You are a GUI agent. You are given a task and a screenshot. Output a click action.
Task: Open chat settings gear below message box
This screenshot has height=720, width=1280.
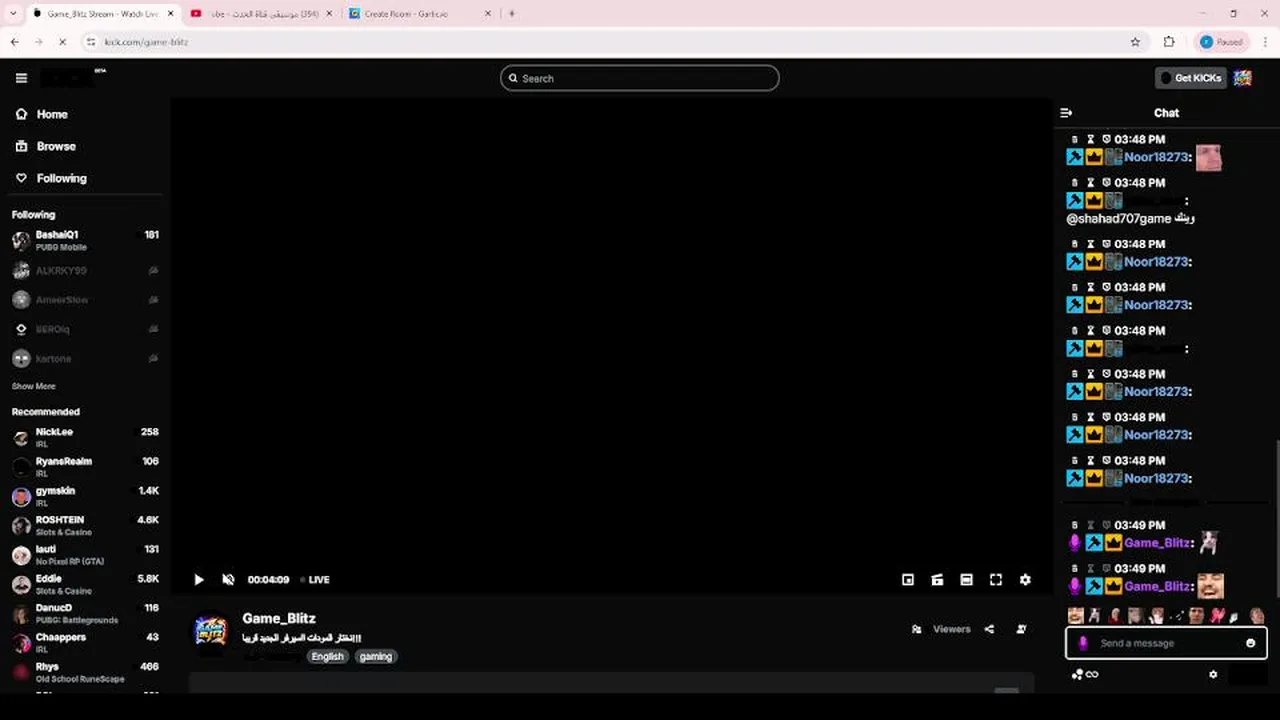1213,675
